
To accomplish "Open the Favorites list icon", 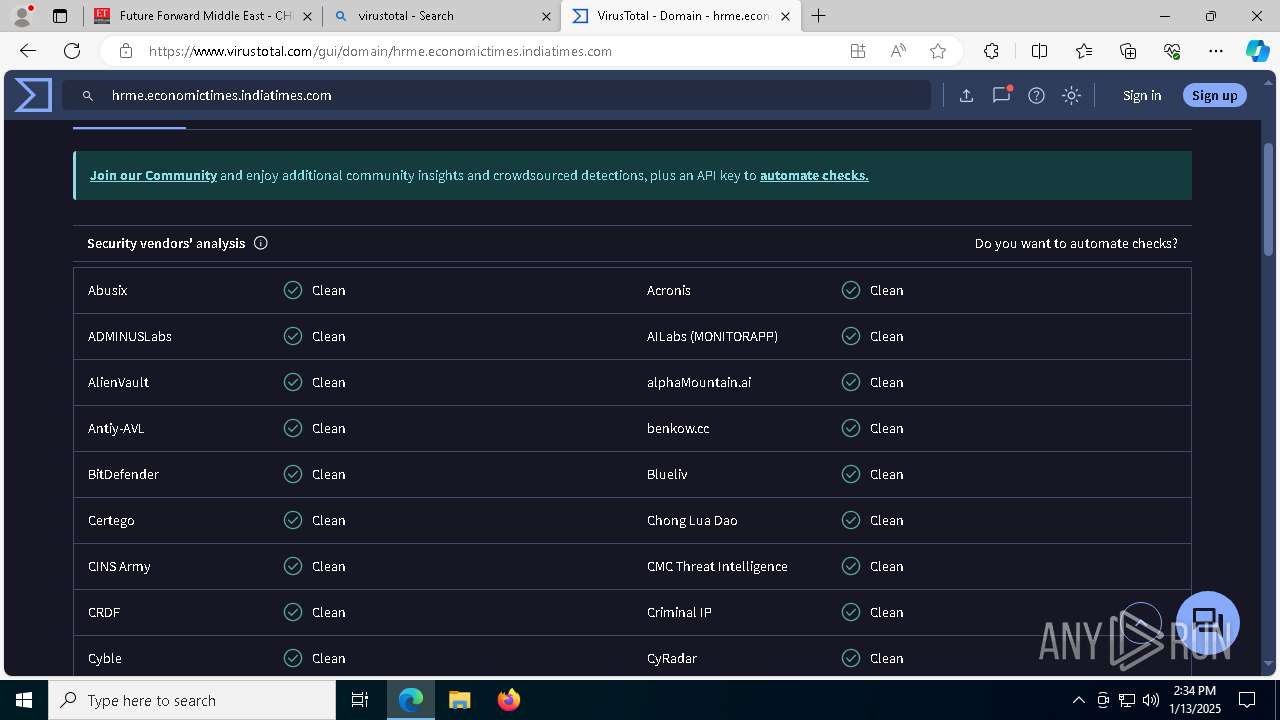I will click(x=1084, y=51).
